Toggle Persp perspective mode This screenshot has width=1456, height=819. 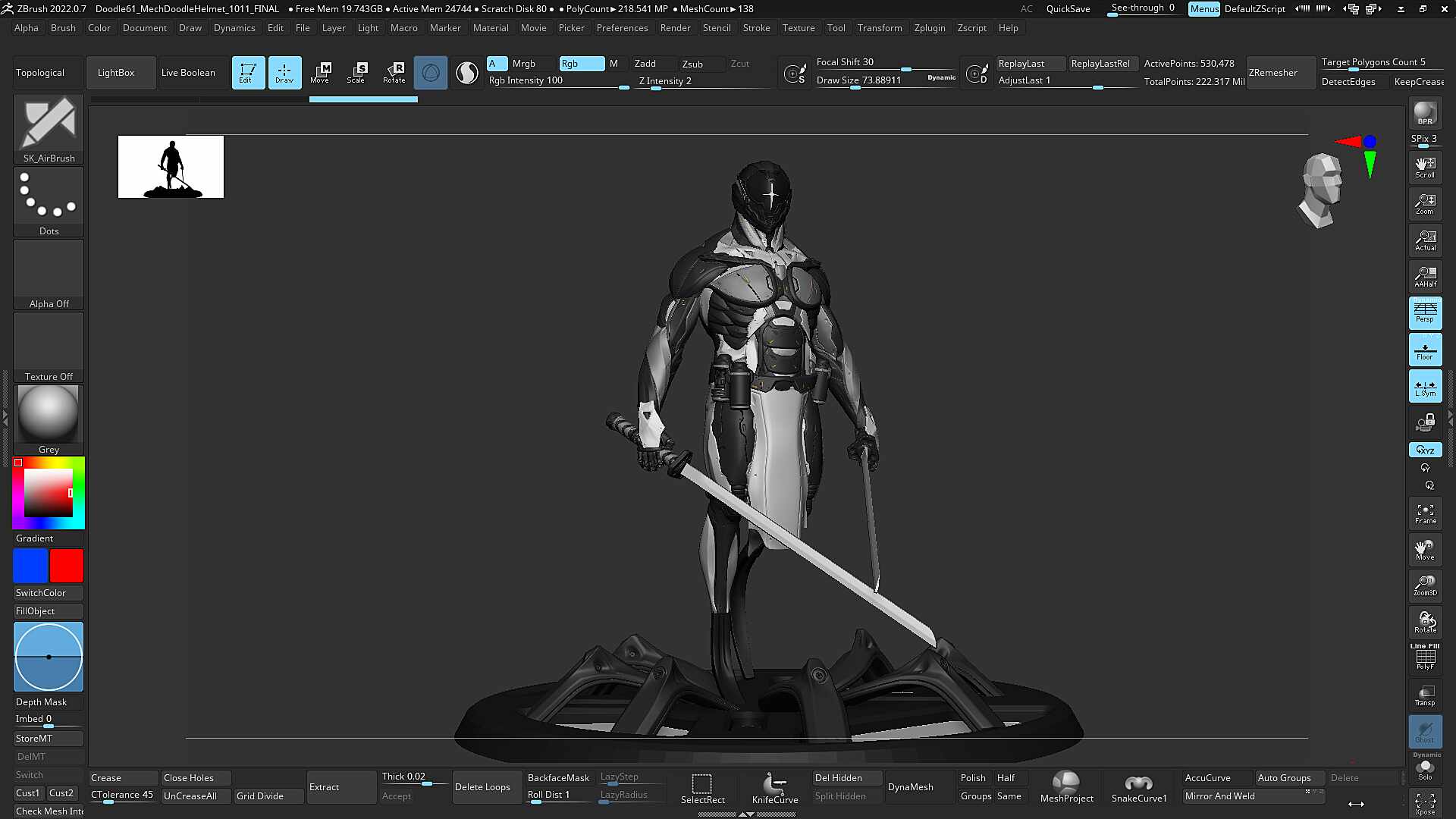point(1425,312)
